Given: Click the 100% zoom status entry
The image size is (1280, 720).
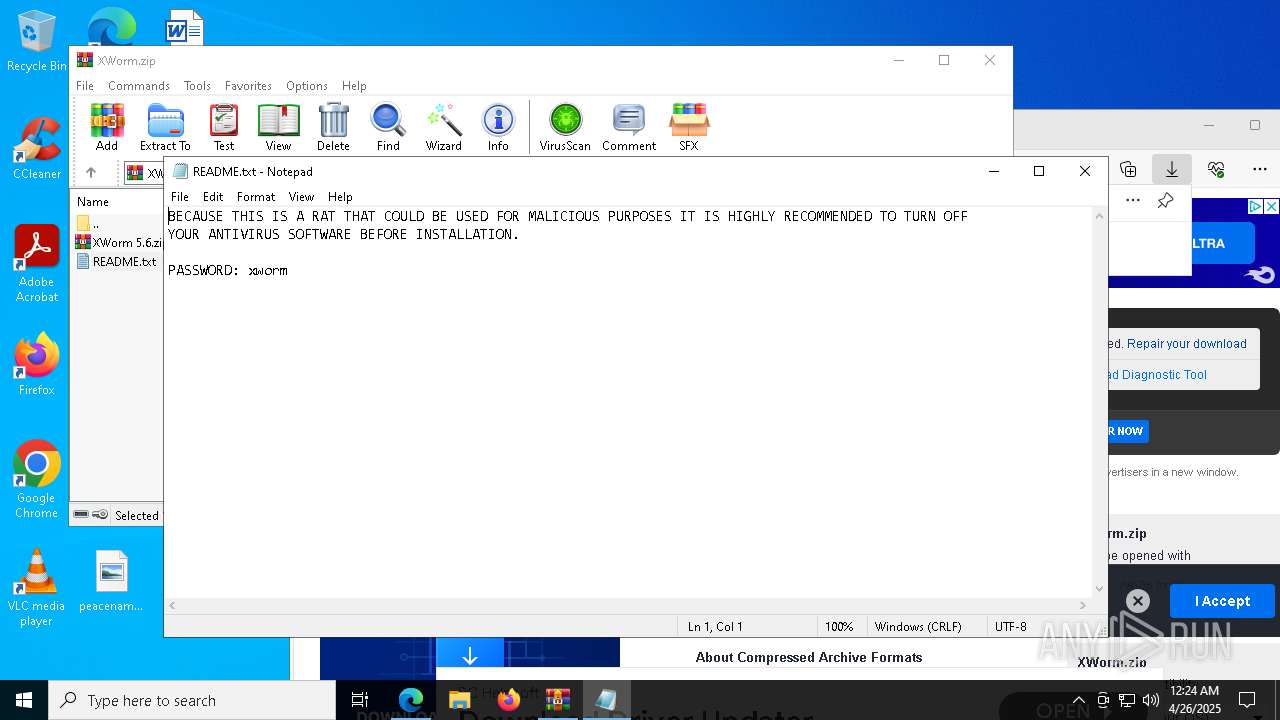Looking at the screenshot, I should 839,627.
